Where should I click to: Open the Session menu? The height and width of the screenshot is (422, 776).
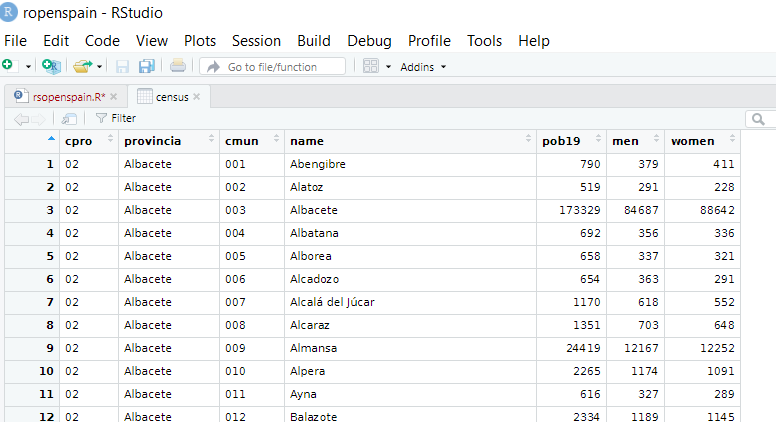256,41
